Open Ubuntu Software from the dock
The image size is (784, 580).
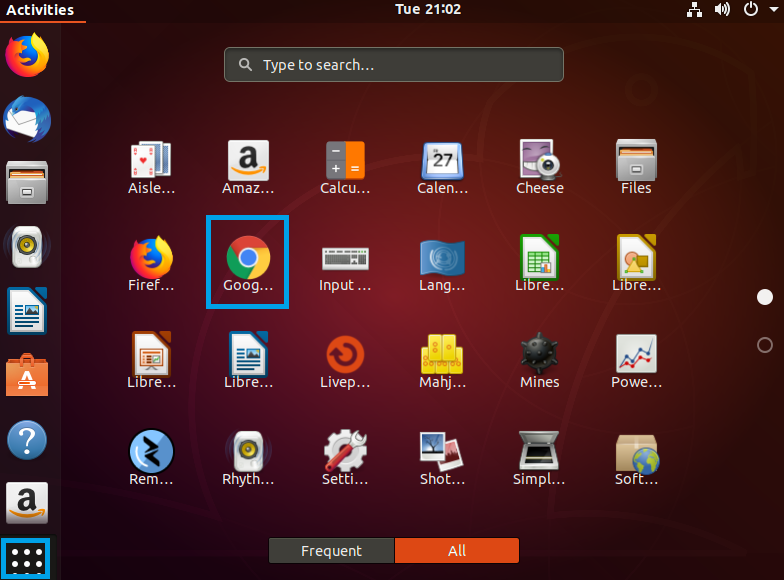click(x=27, y=375)
